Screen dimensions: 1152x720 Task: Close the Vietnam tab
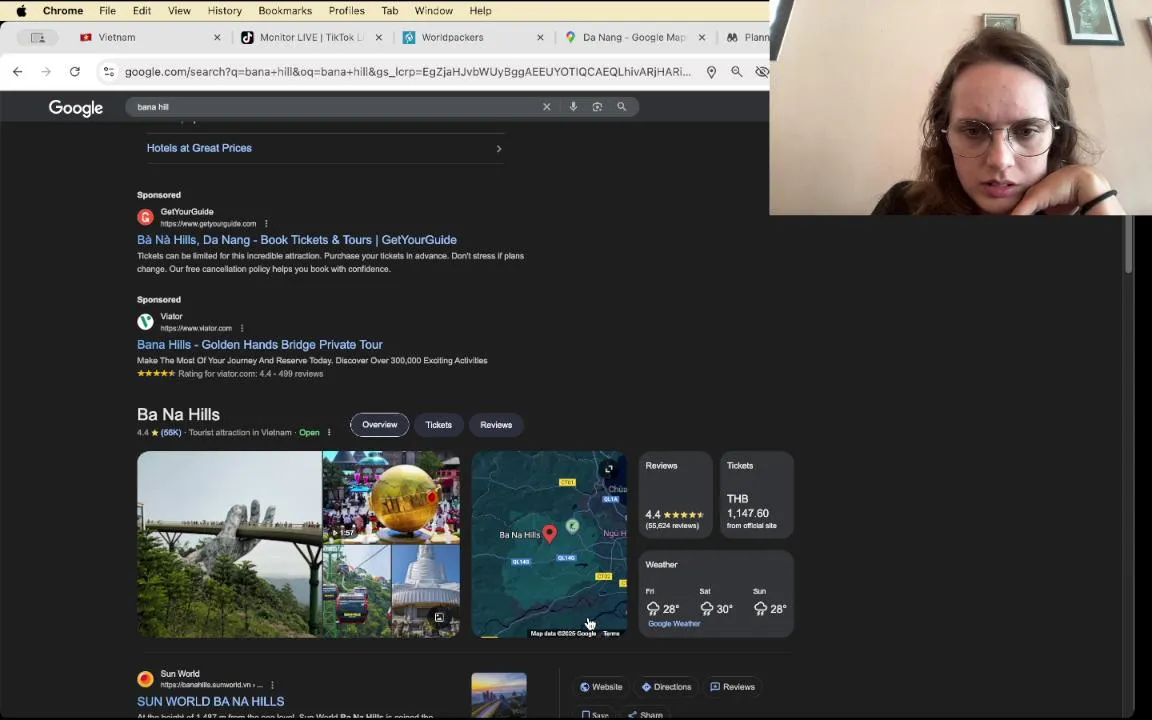tap(217, 37)
